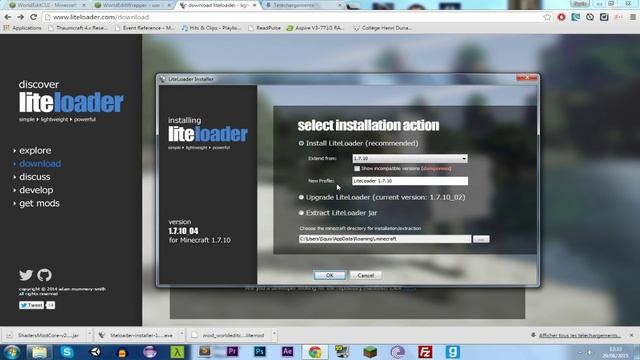Go back using browser back arrow
The image size is (640, 360).
(x=7, y=17)
